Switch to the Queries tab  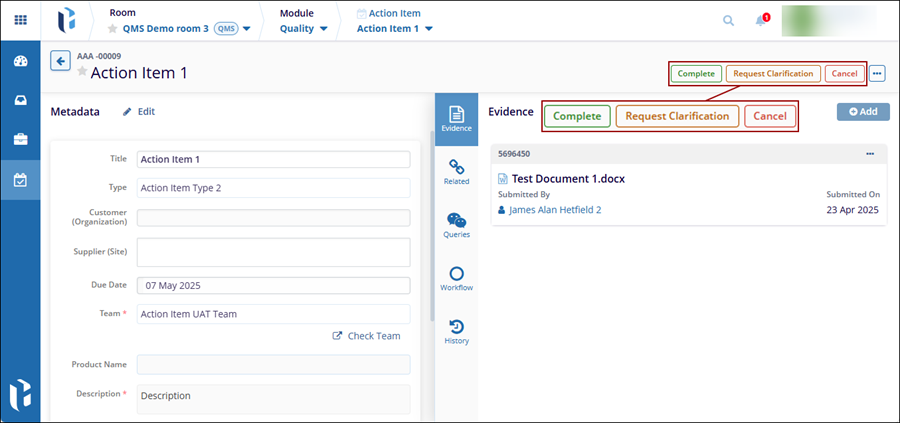click(x=456, y=225)
